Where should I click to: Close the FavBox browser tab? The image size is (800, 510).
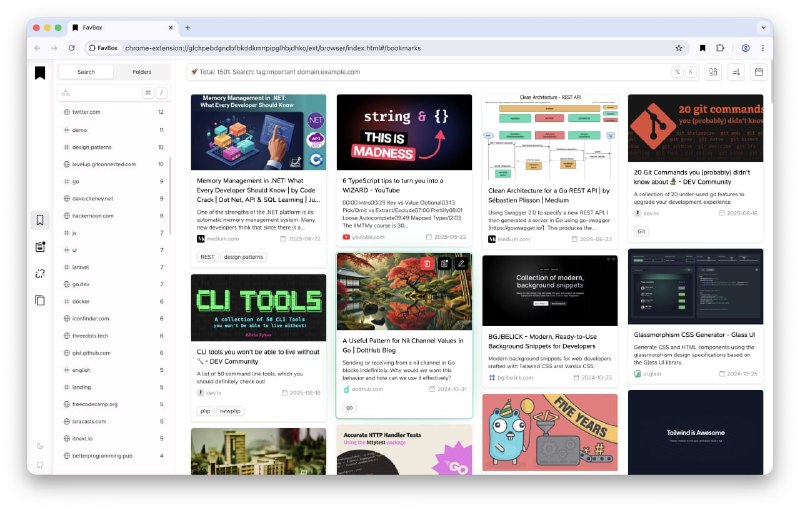[170, 28]
